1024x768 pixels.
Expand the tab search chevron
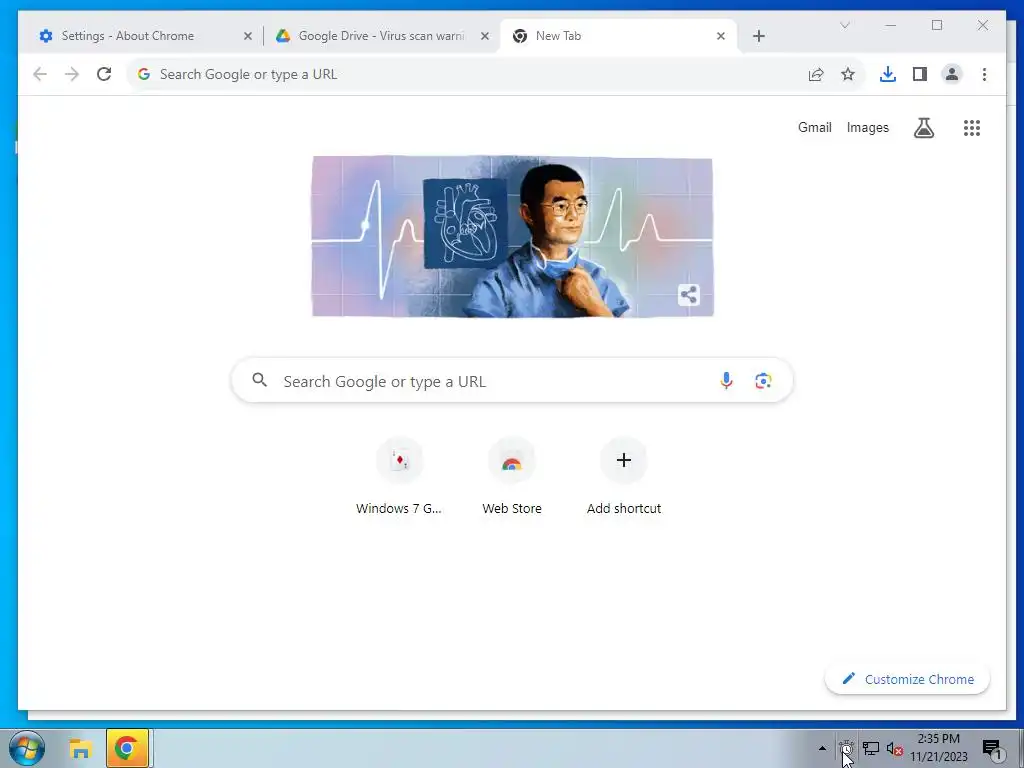point(844,25)
